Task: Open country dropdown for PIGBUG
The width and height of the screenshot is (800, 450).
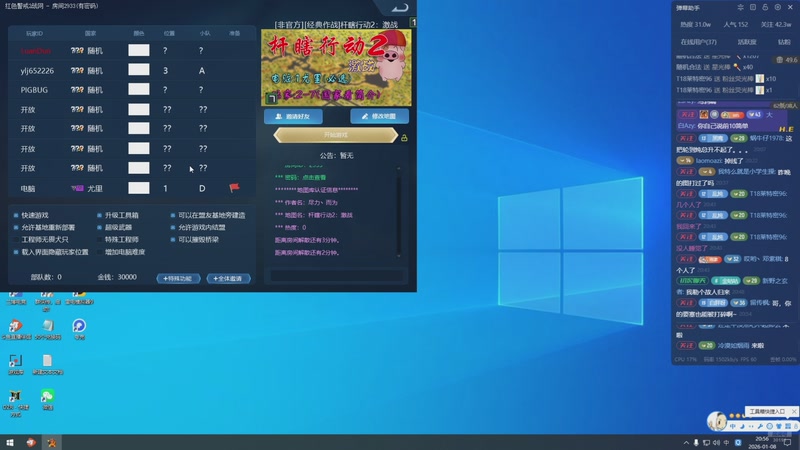Action: (x=87, y=90)
